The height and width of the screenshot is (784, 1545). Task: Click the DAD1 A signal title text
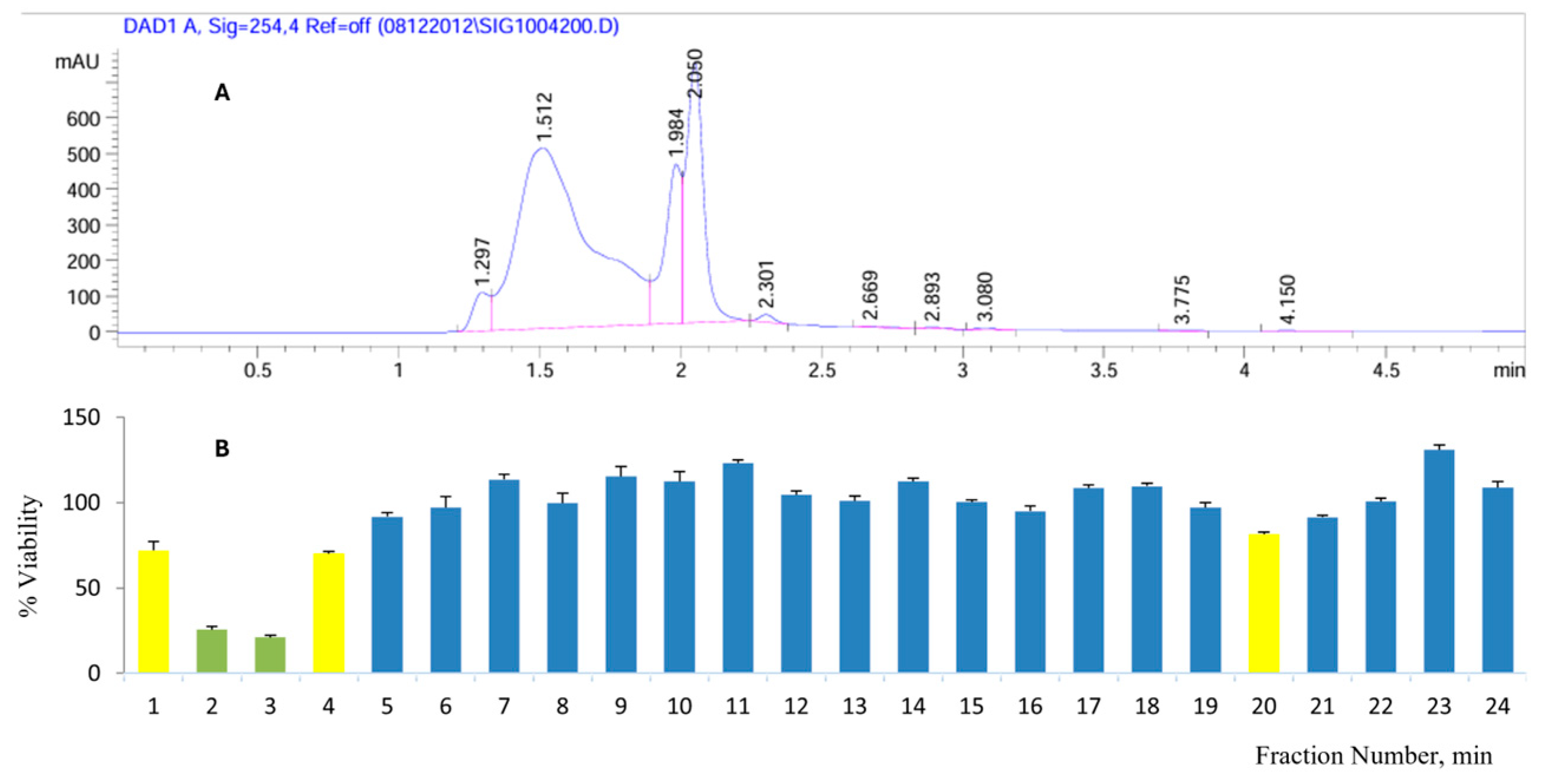click(371, 27)
